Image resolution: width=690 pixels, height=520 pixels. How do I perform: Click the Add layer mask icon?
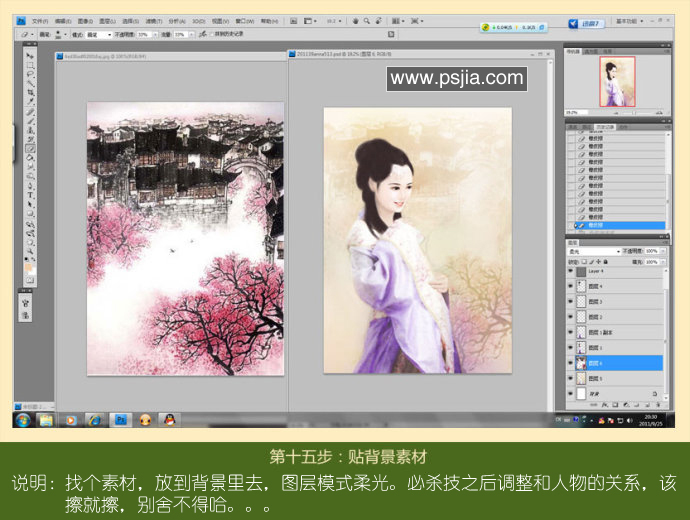coord(615,405)
